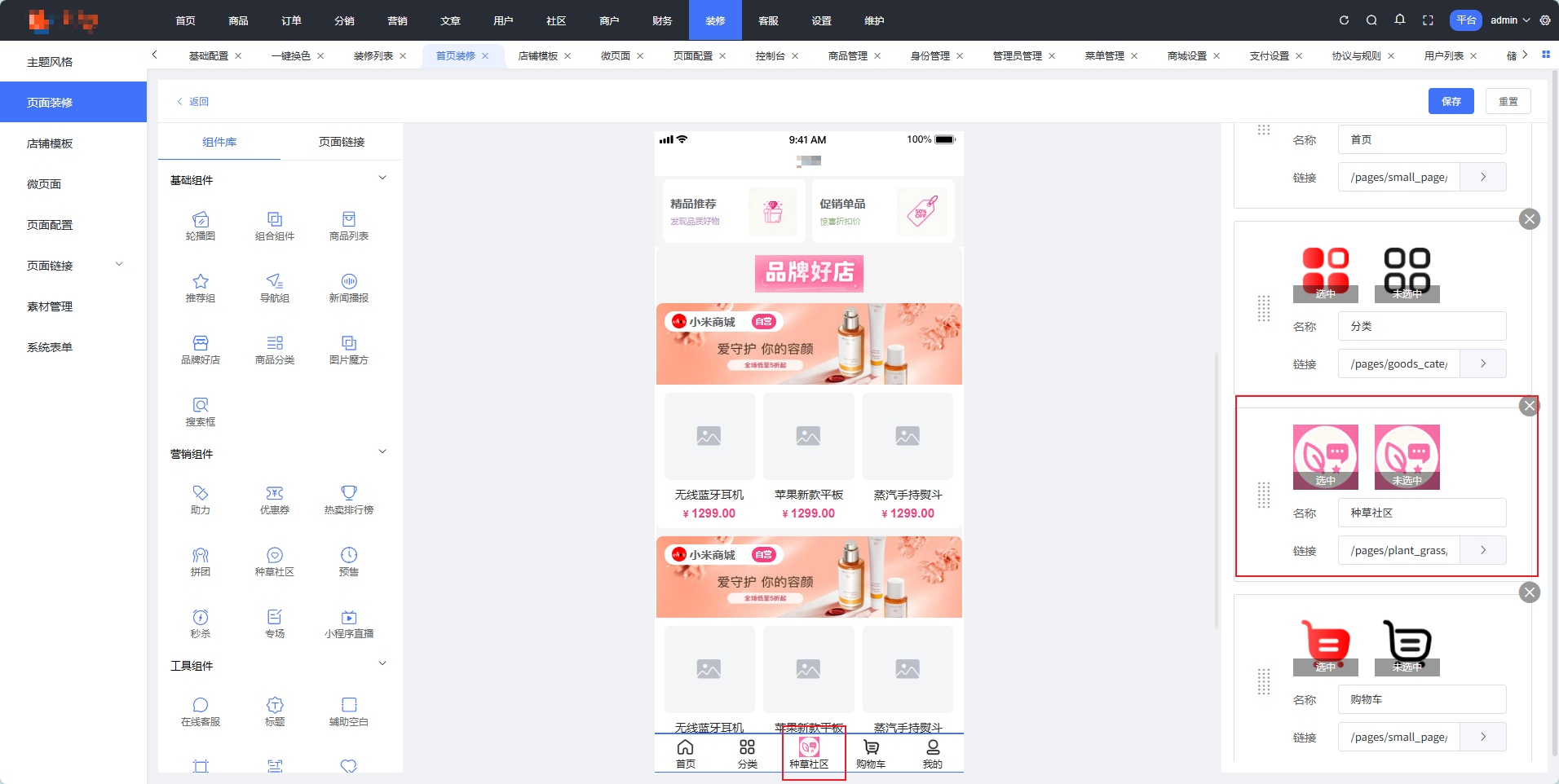Screen dimensions: 1559x784
Task: Select the 秒杀 flash sale component
Action: pyautogui.click(x=201, y=623)
